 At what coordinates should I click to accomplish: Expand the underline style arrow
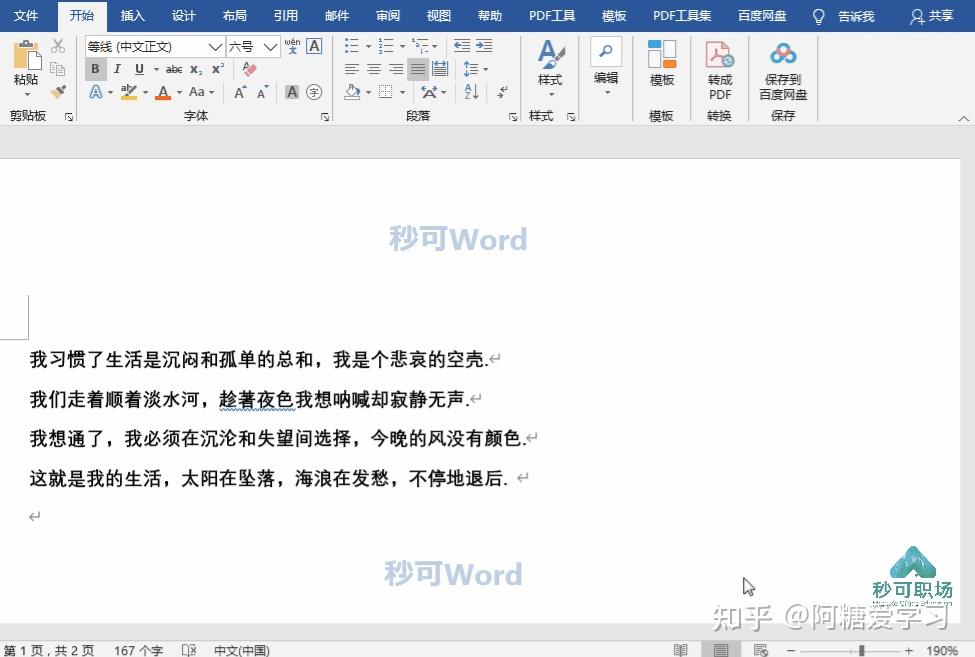(x=156, y=70)
